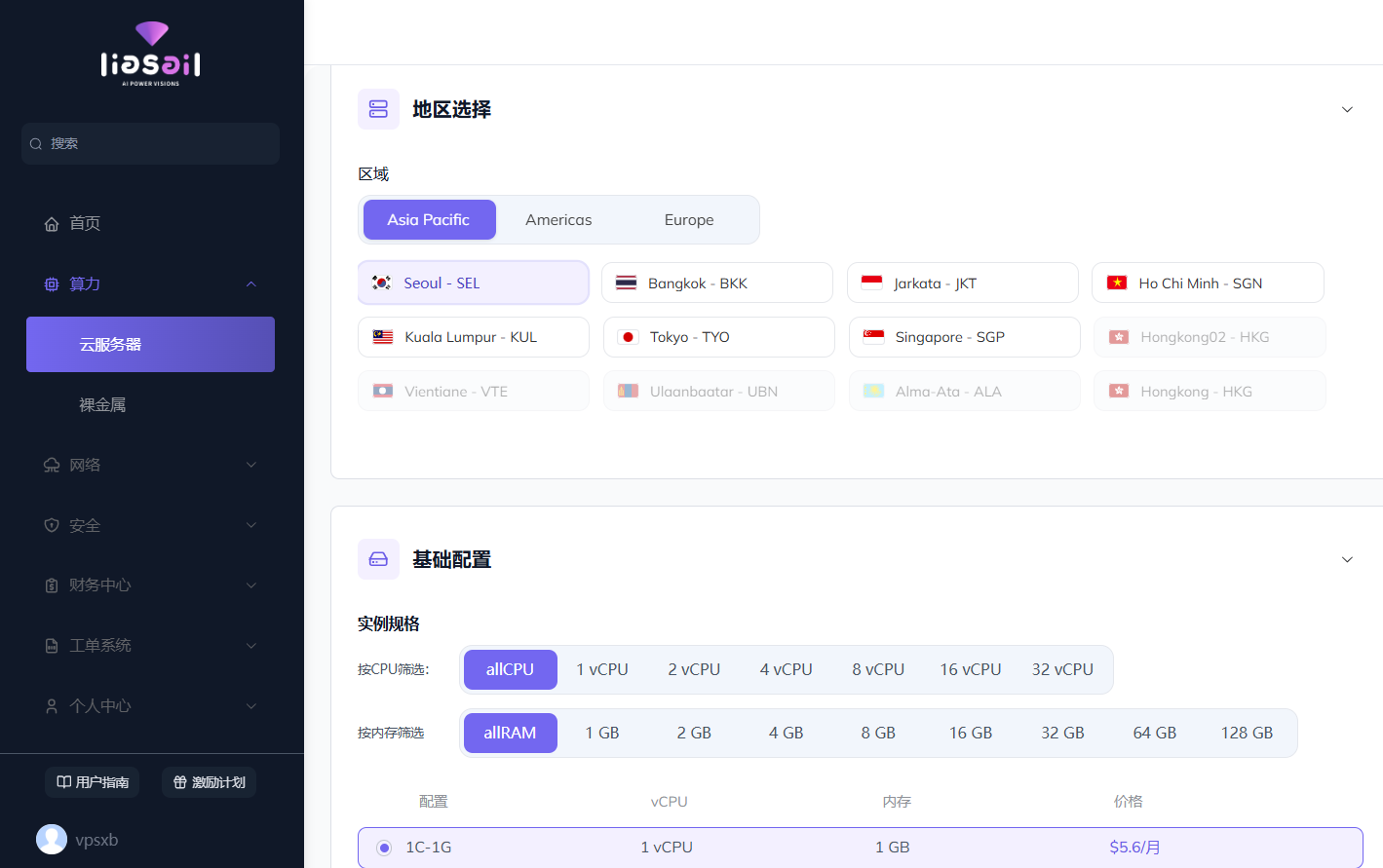Screen dimensions: 1383x868
Task: Switch to the Americas region tab
Action: [x=558, y=219]
